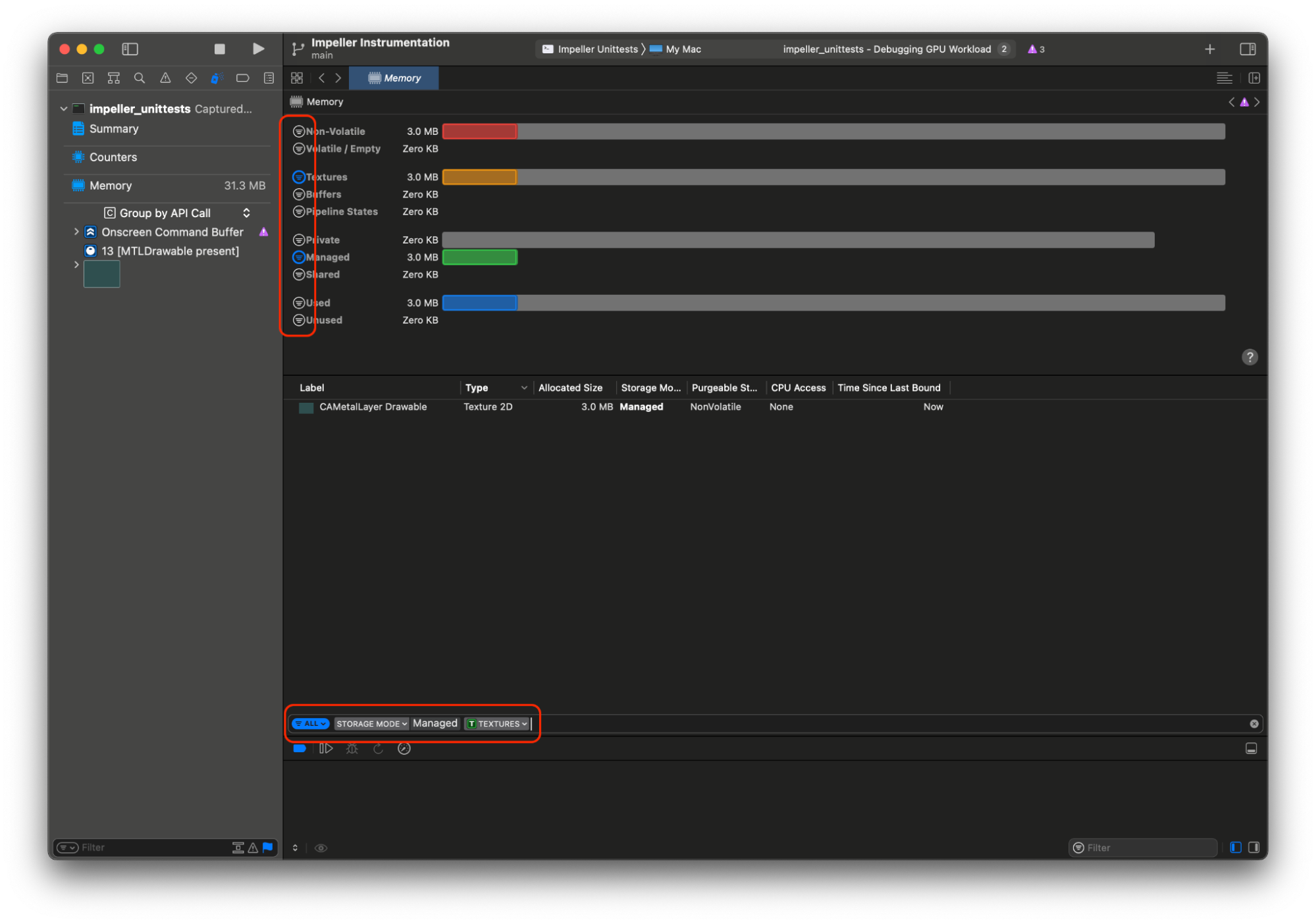This screenshot has height=924, width=1316.
Task: Toggle the Volatile / Empty filter
Action: [298, 148]
